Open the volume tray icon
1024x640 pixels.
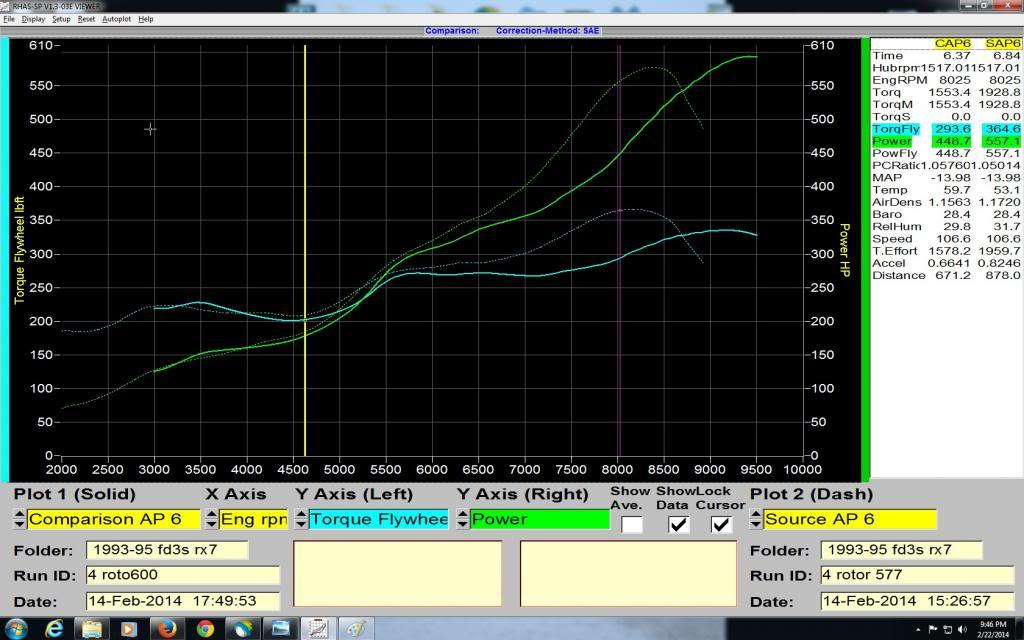point(962,630)
